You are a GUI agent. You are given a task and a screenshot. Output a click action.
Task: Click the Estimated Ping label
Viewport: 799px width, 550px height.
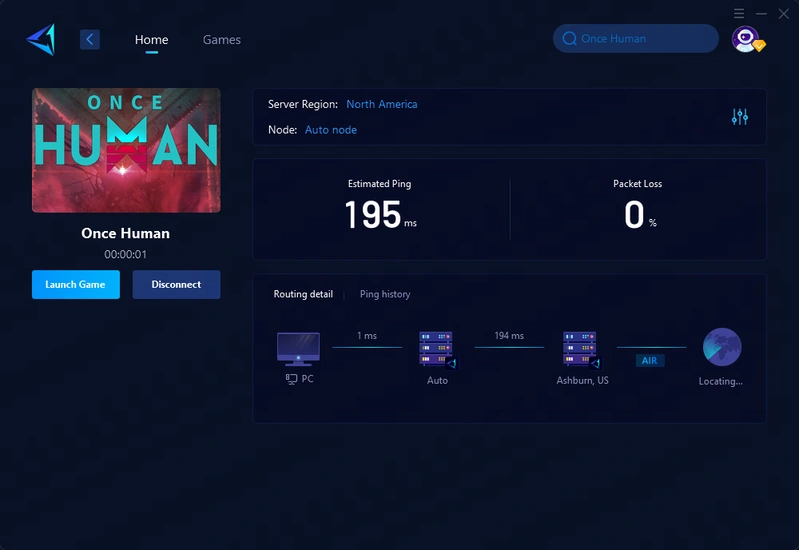tap(380, 184)
